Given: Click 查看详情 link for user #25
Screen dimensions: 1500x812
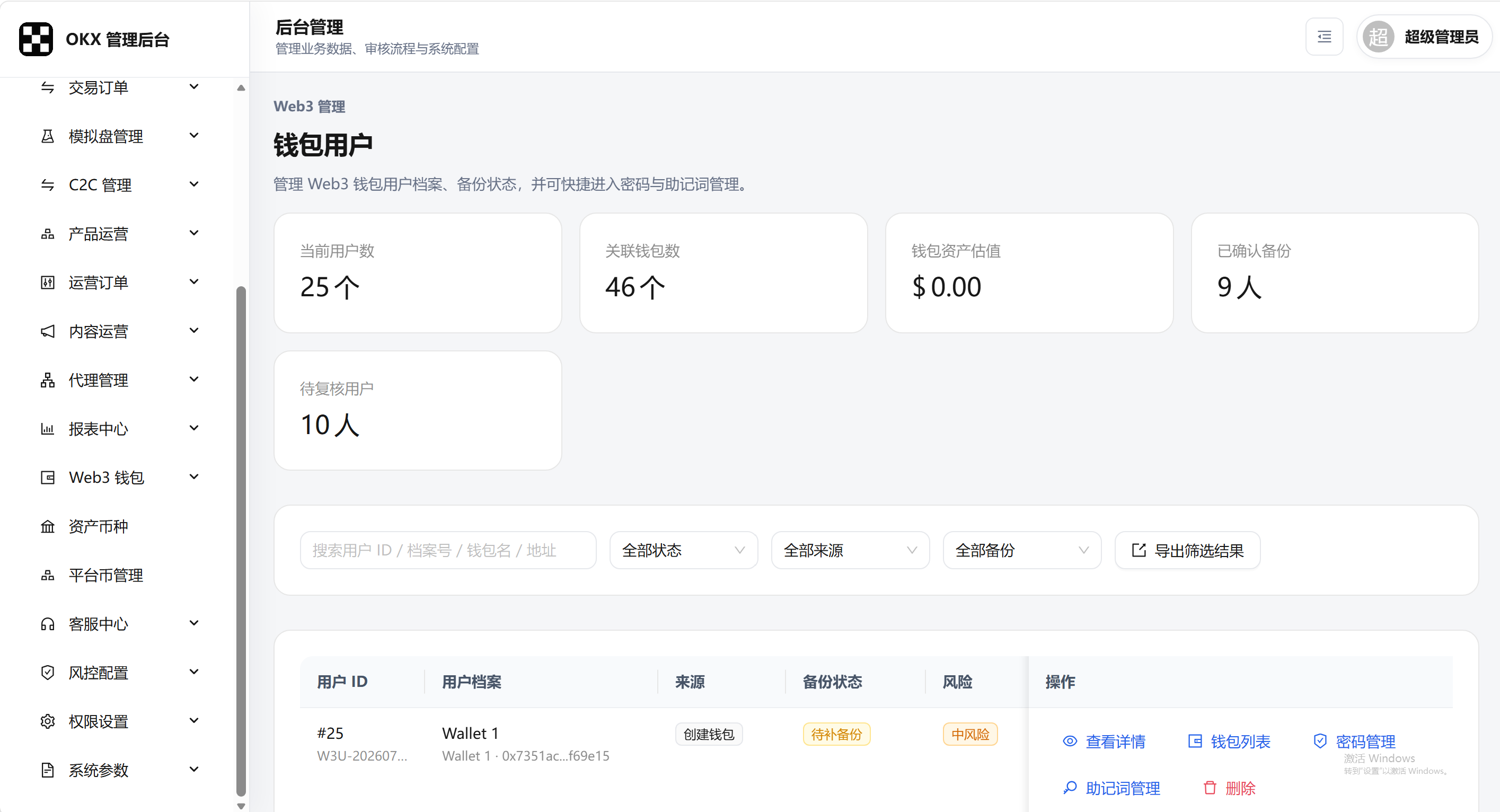Looking at the screenshot, I should [x=1104, y=741].
